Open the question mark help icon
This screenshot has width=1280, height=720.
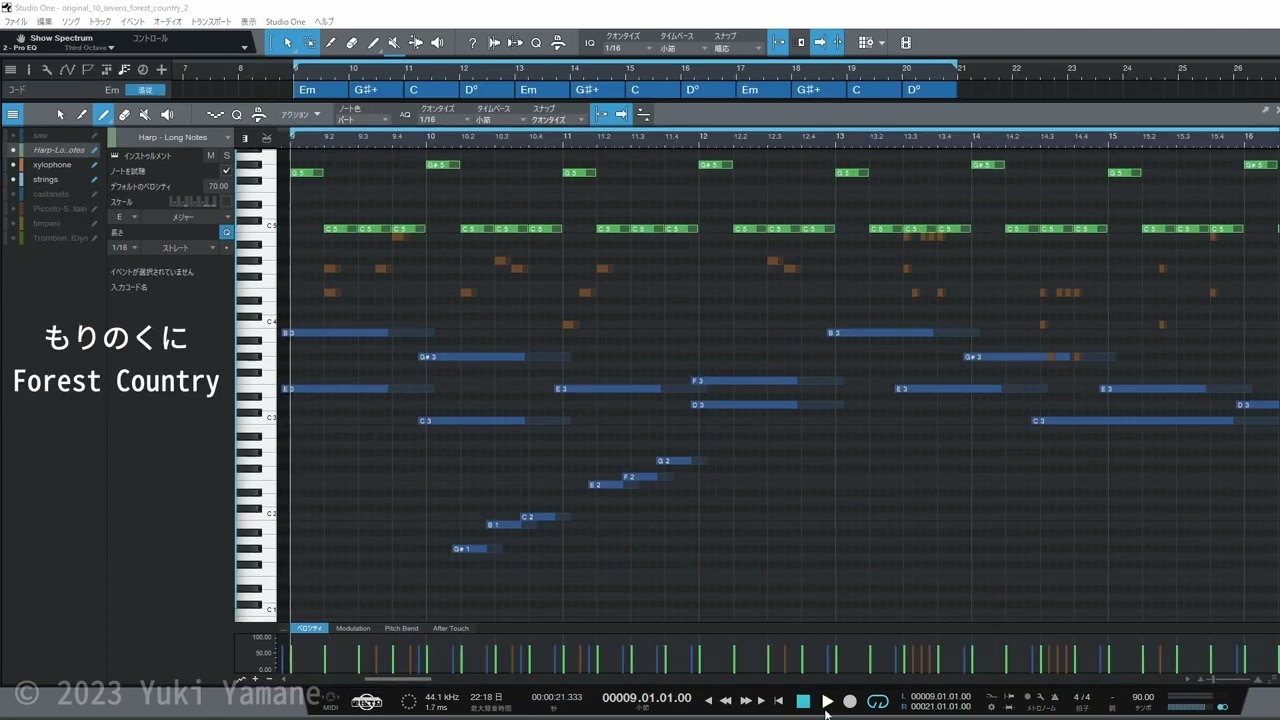click(x=472, y=43)
